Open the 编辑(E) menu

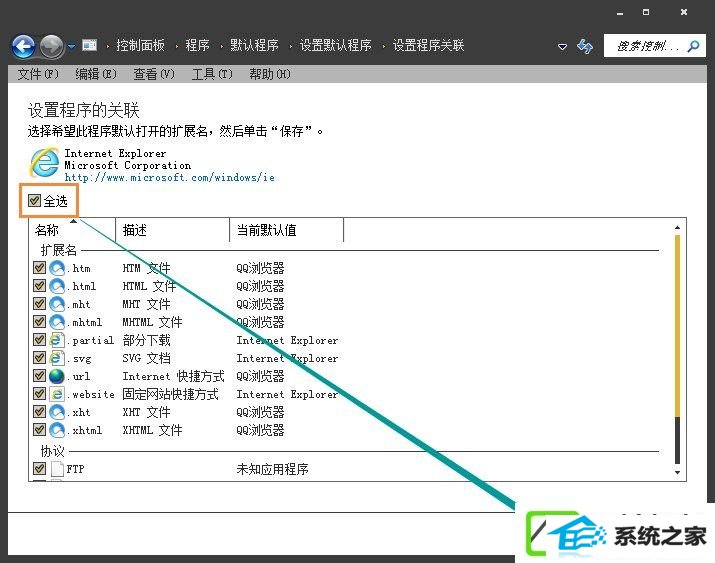point(96,74)
